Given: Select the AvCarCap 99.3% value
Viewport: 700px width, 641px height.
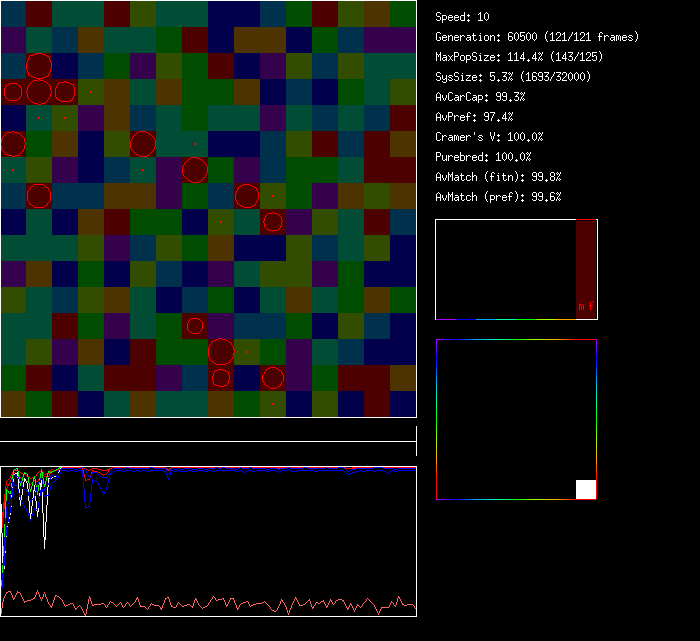Looking at the screenshot, I should pos(480,97).
